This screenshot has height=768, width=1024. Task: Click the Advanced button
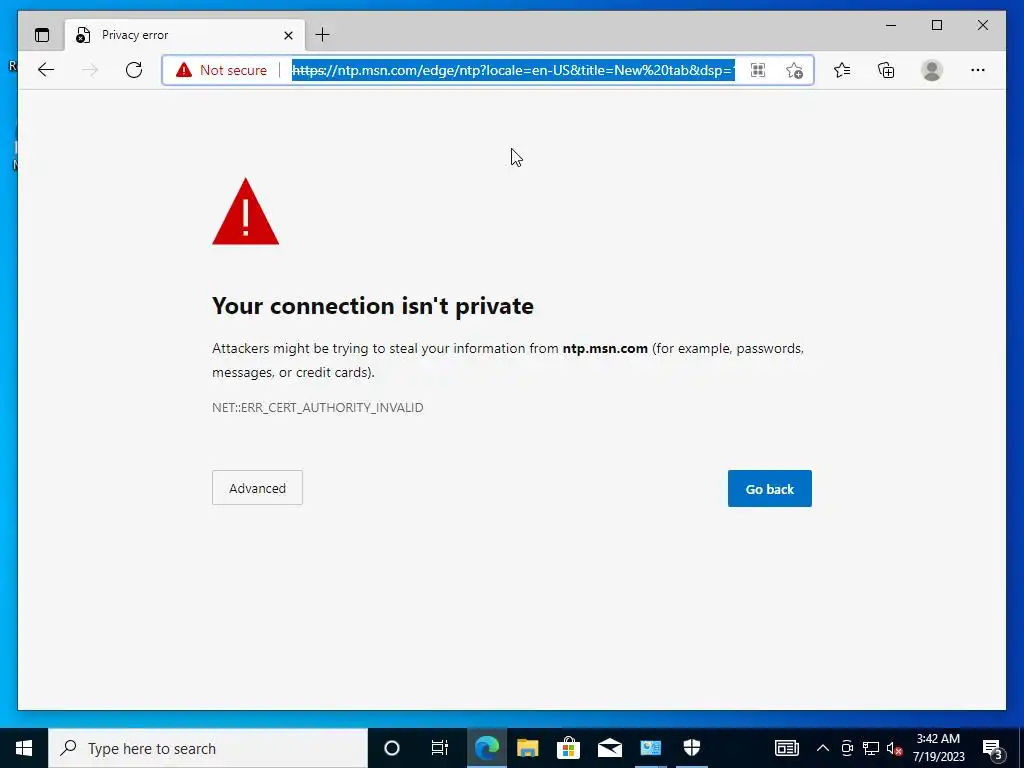257,488
